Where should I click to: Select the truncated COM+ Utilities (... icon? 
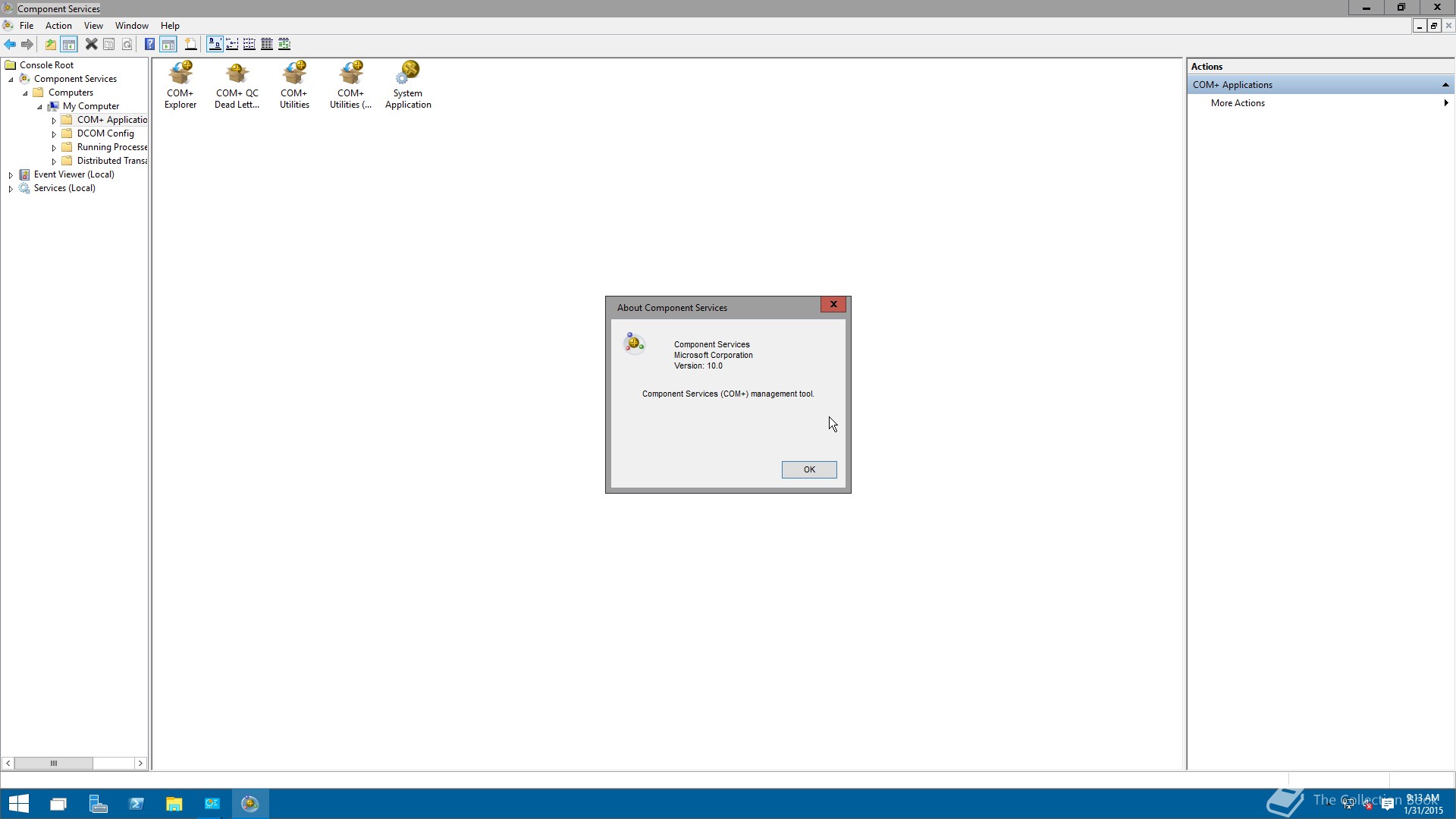(x=350, y=85)
